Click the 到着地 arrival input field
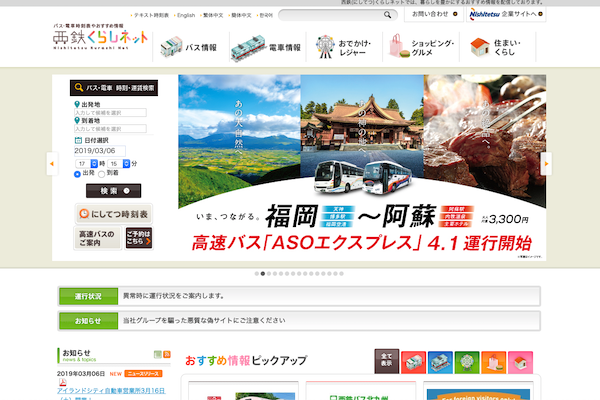600x400 pixels. [x=110, y=129]
